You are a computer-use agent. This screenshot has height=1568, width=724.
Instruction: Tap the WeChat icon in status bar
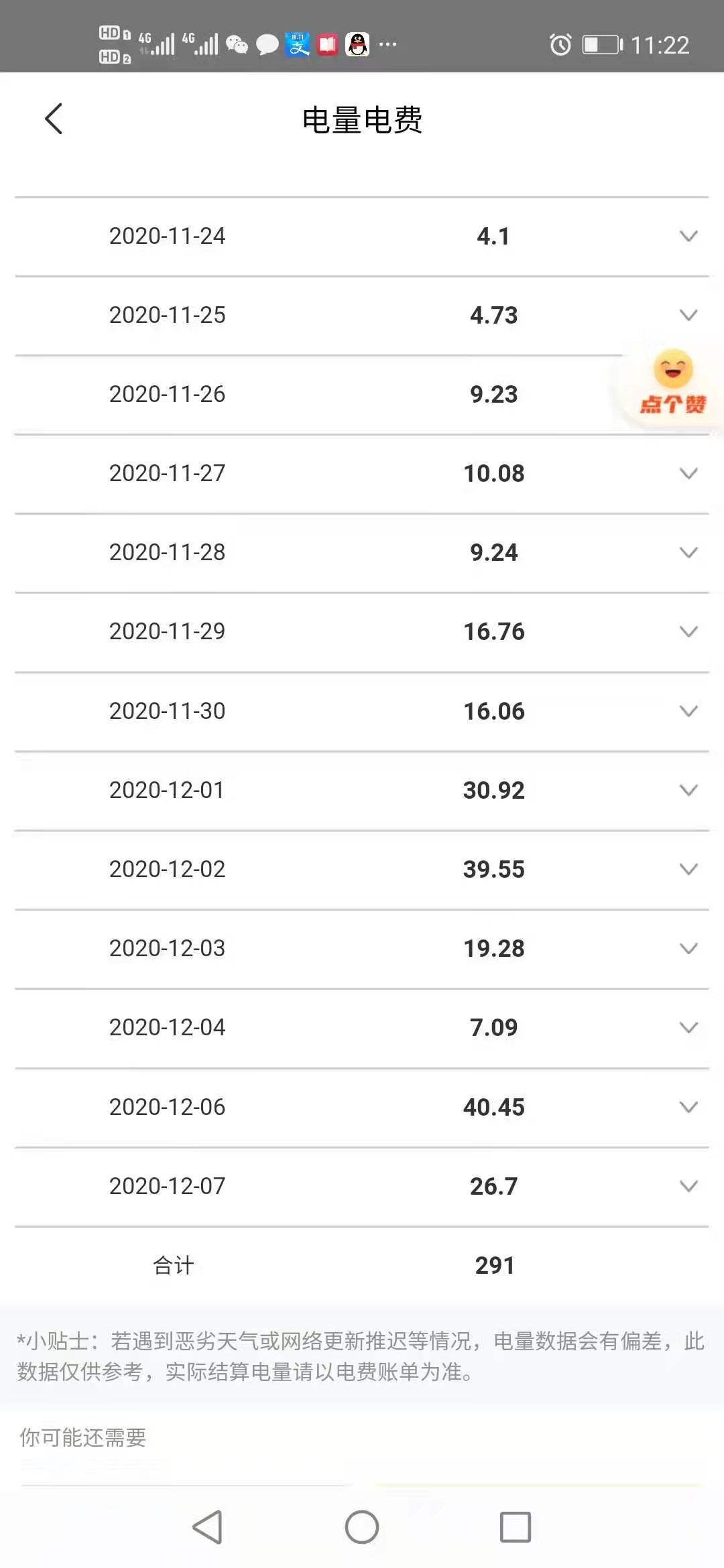[x=237, y=45]
